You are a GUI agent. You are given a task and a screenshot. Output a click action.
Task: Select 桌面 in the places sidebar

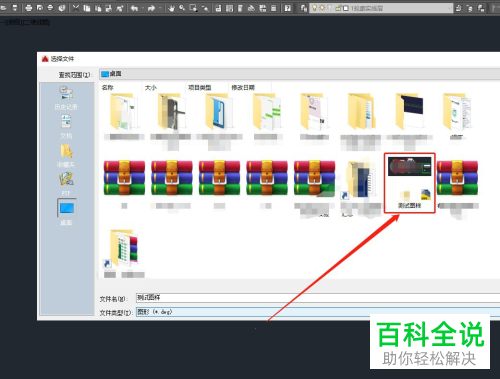[66, 212]
